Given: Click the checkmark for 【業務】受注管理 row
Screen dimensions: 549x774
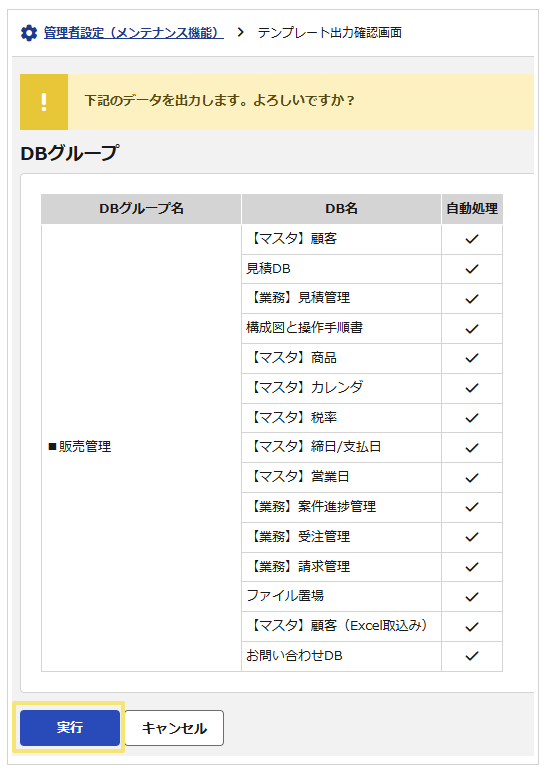Looking at the screenshot, I should pos(472,537).
